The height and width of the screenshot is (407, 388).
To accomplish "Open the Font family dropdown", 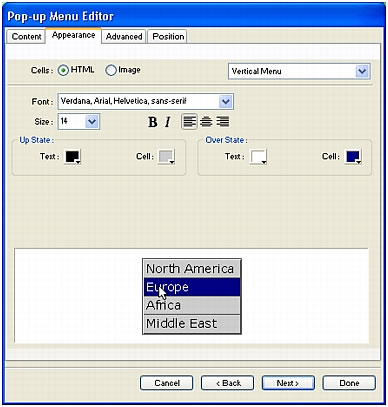I will pos(146,101).
